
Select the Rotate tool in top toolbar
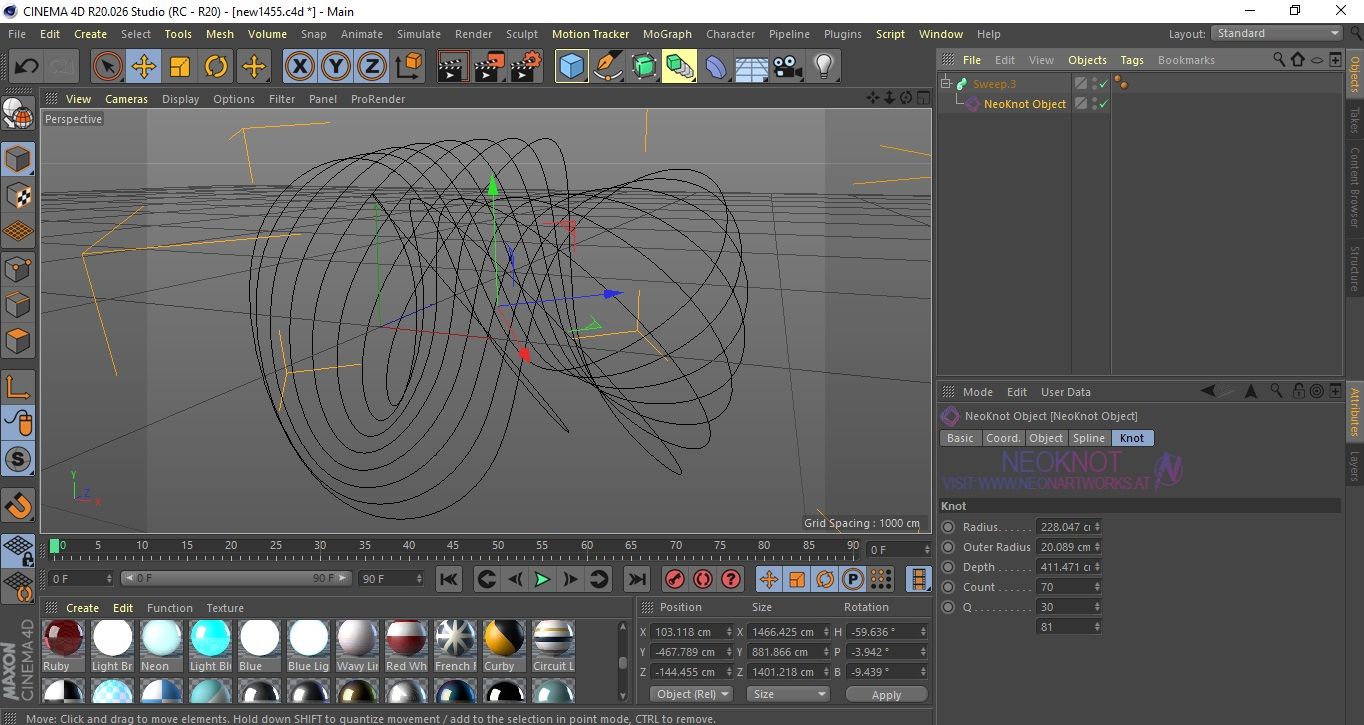click(x=216, y=67)
